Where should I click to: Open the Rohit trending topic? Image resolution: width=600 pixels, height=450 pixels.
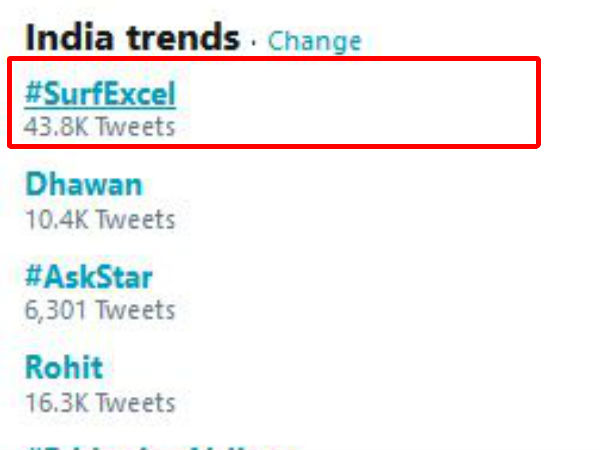coord(64,366)
